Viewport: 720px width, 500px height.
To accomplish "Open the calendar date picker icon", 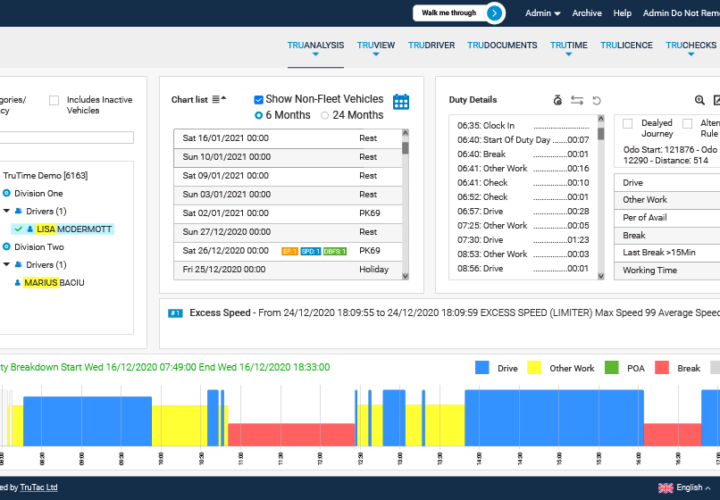I will pyautogui.click(x=401, y=101).
